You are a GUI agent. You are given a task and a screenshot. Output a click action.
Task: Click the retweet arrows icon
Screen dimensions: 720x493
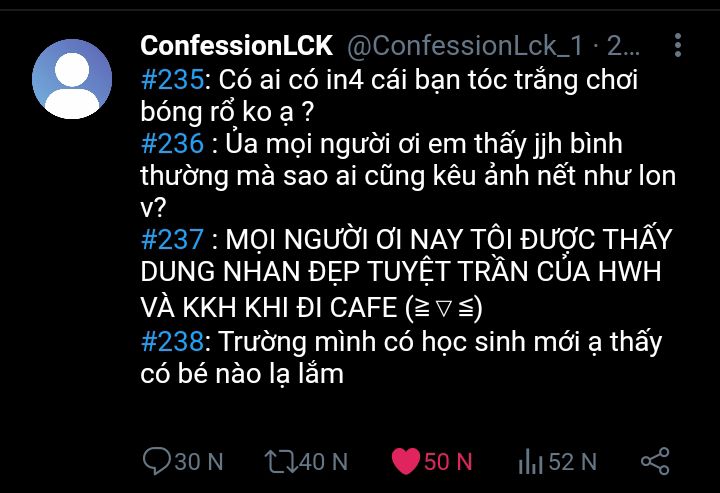click(281, 461)
